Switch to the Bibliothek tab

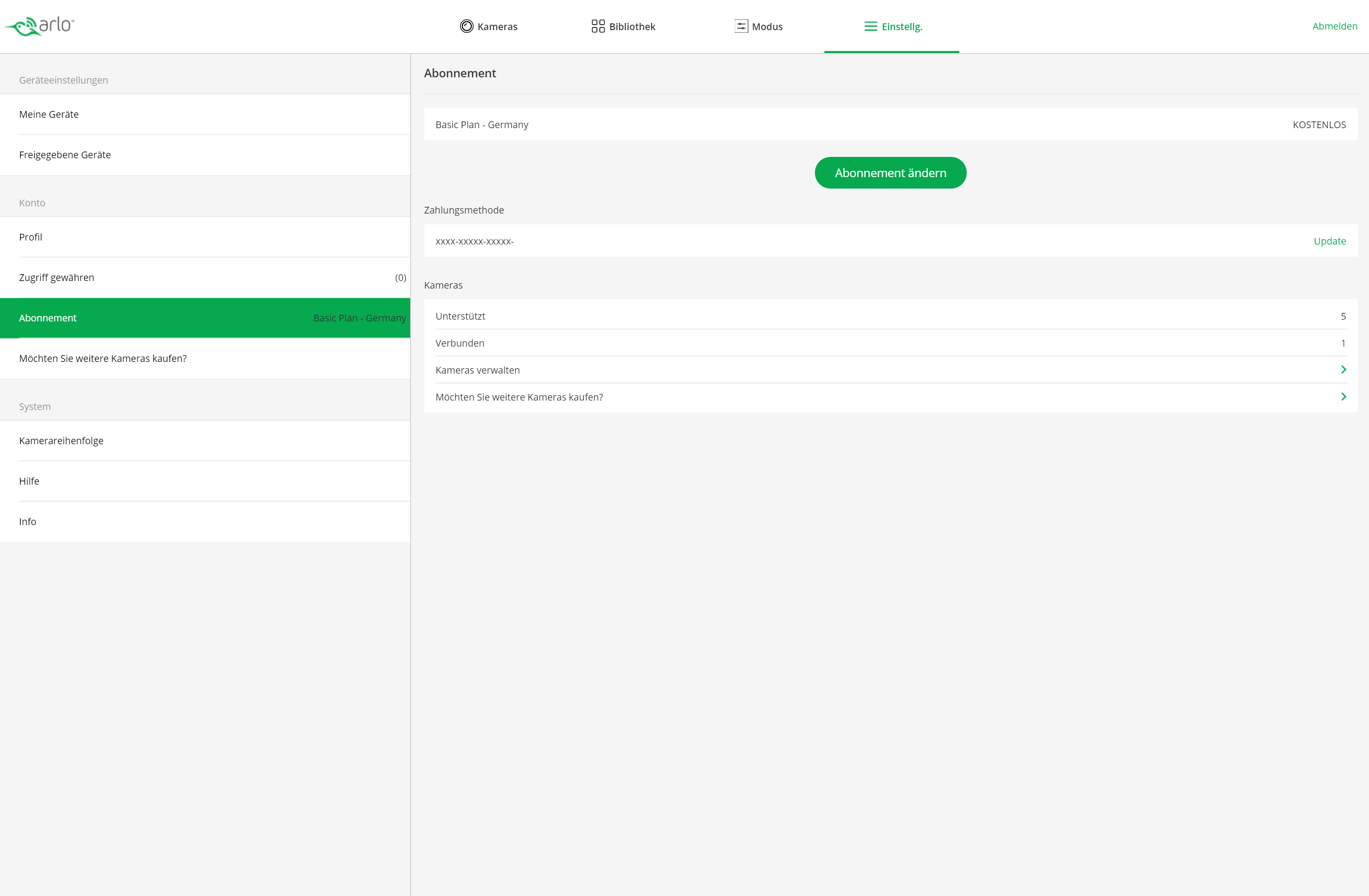[x=623, y=27]
